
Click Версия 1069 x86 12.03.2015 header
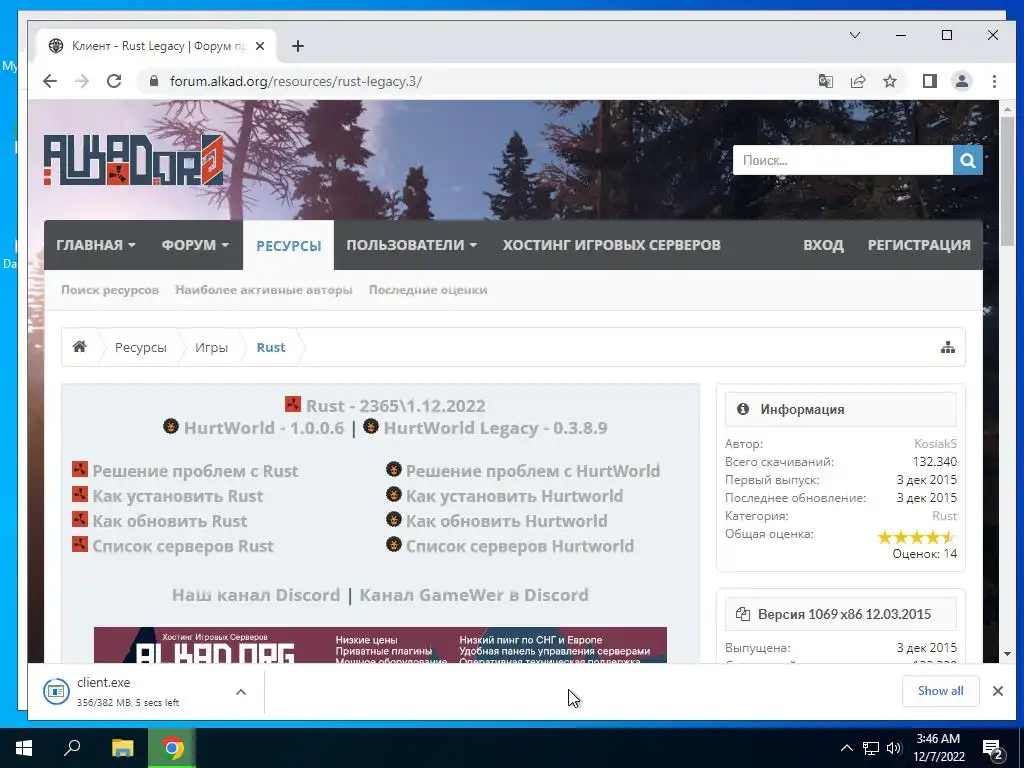[x=840, y=614]
